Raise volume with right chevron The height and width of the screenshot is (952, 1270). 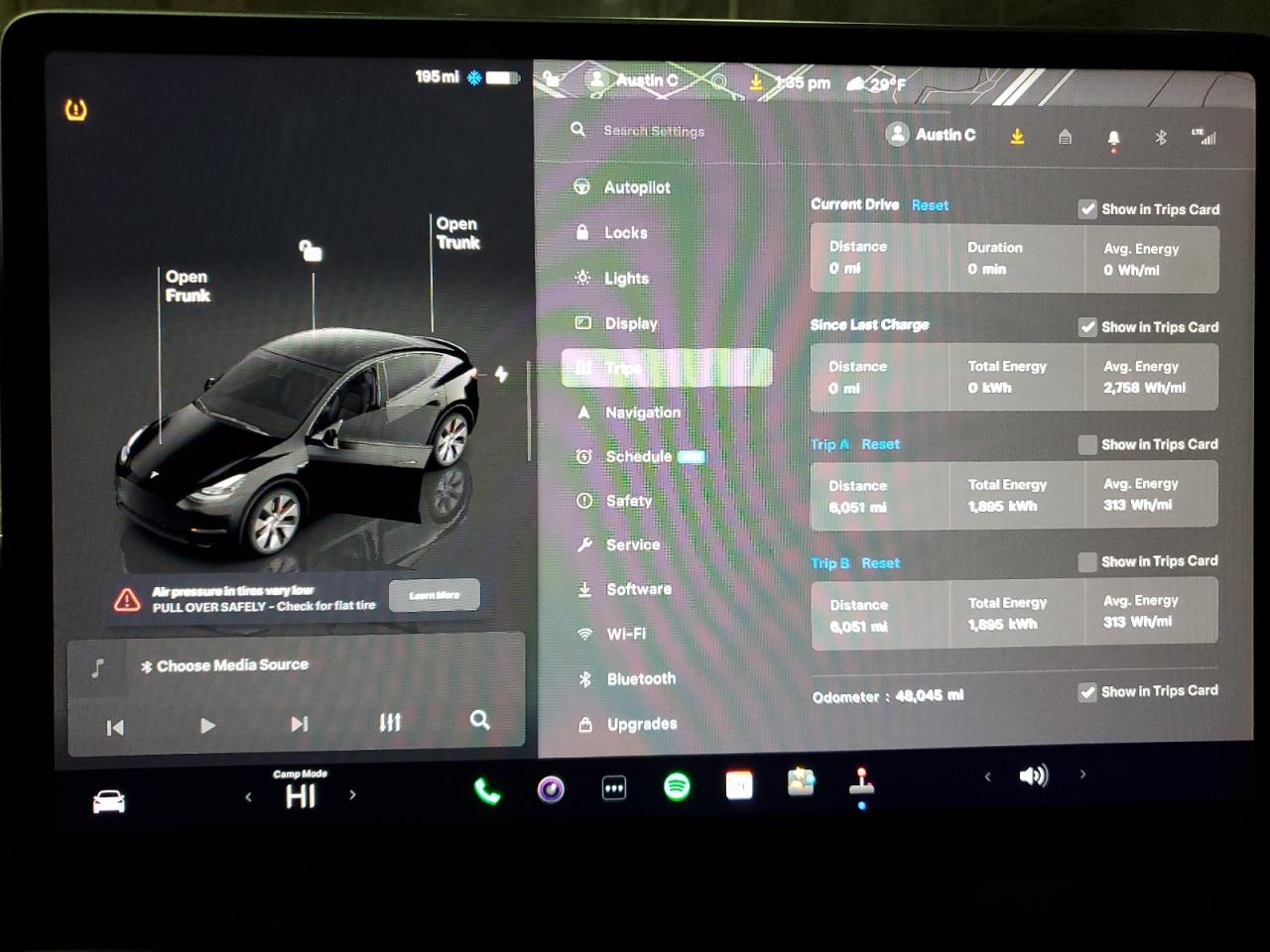coord(1082,774)
